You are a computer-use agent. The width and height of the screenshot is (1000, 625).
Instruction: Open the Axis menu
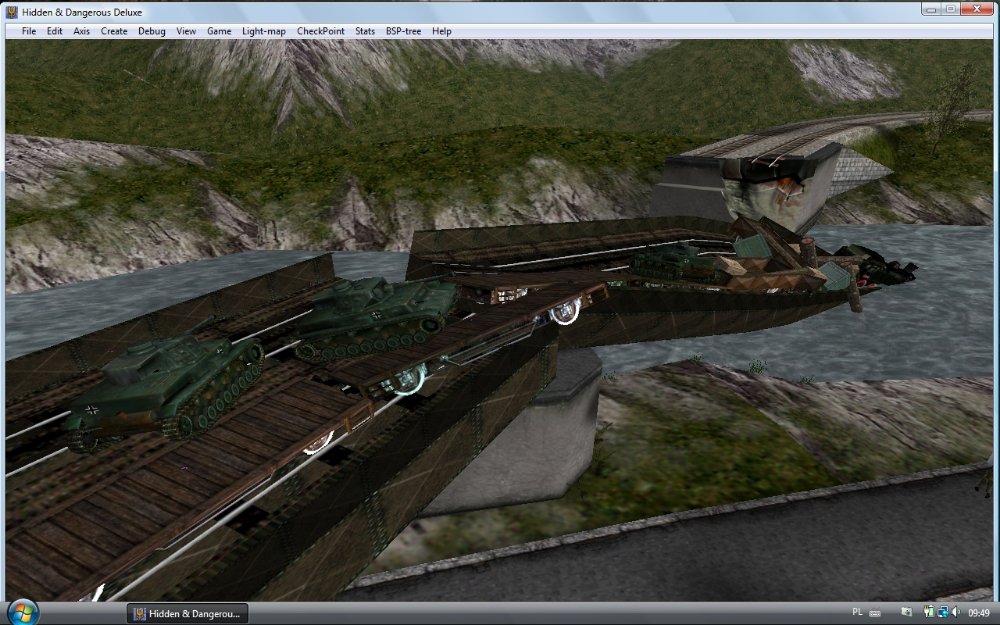coord(81,31)
